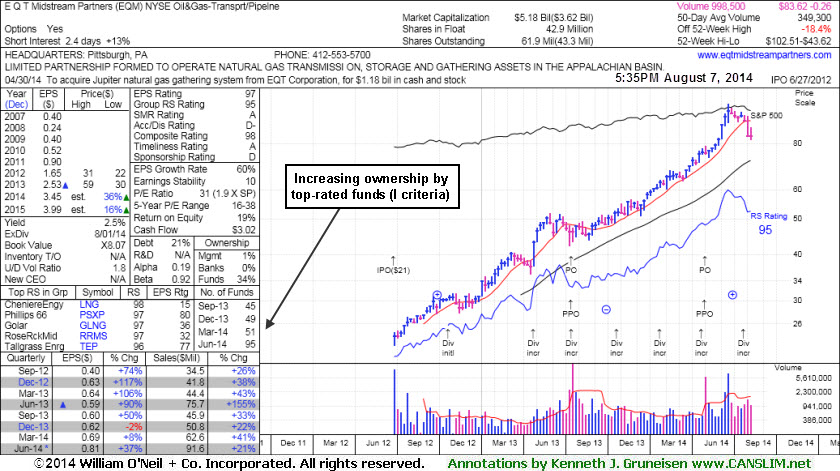Click the IPO($21) marker on the chart
The image size is (840, 471).
tap(393, 265)
